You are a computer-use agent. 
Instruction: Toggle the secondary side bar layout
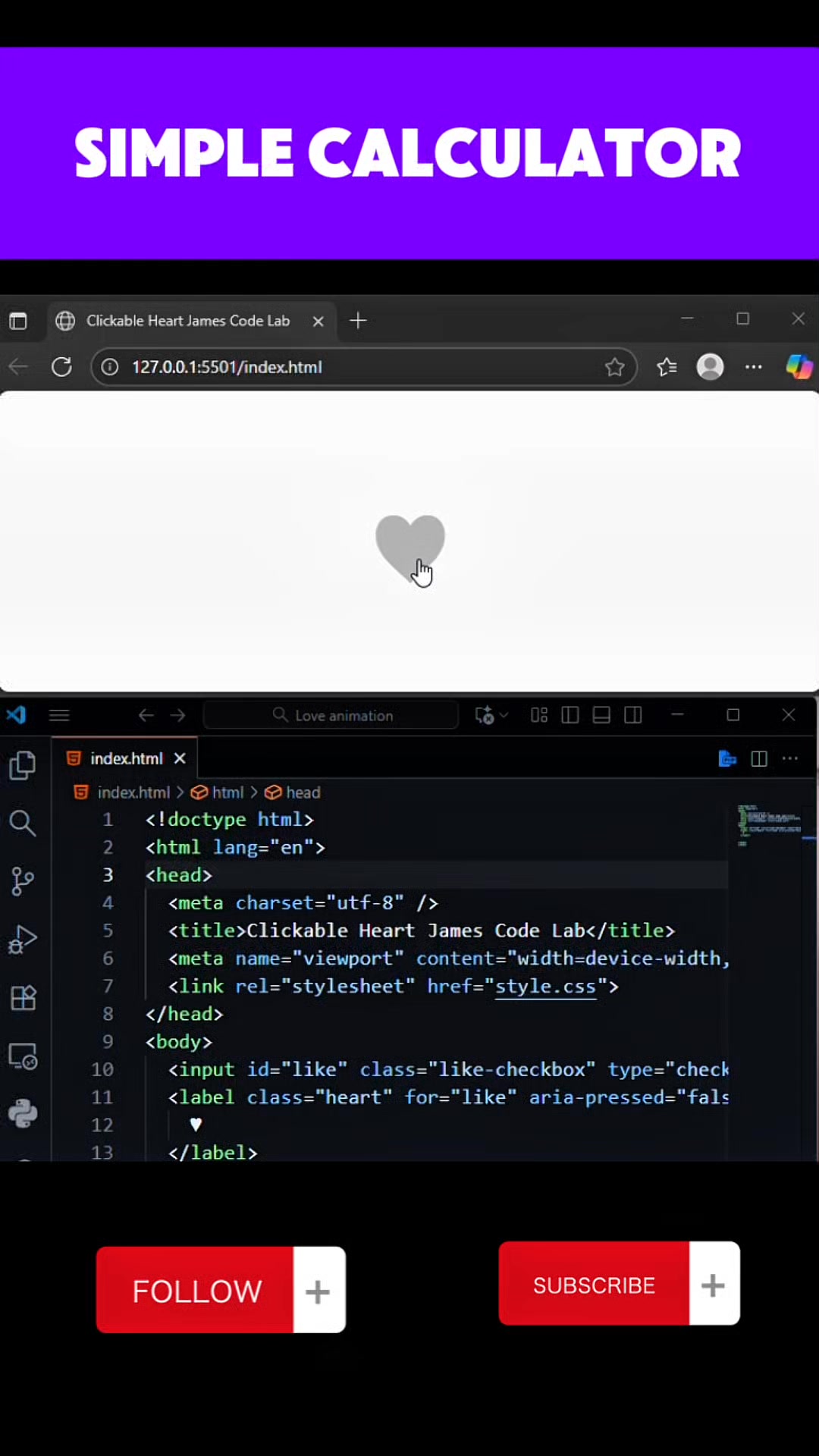(633, 715)
